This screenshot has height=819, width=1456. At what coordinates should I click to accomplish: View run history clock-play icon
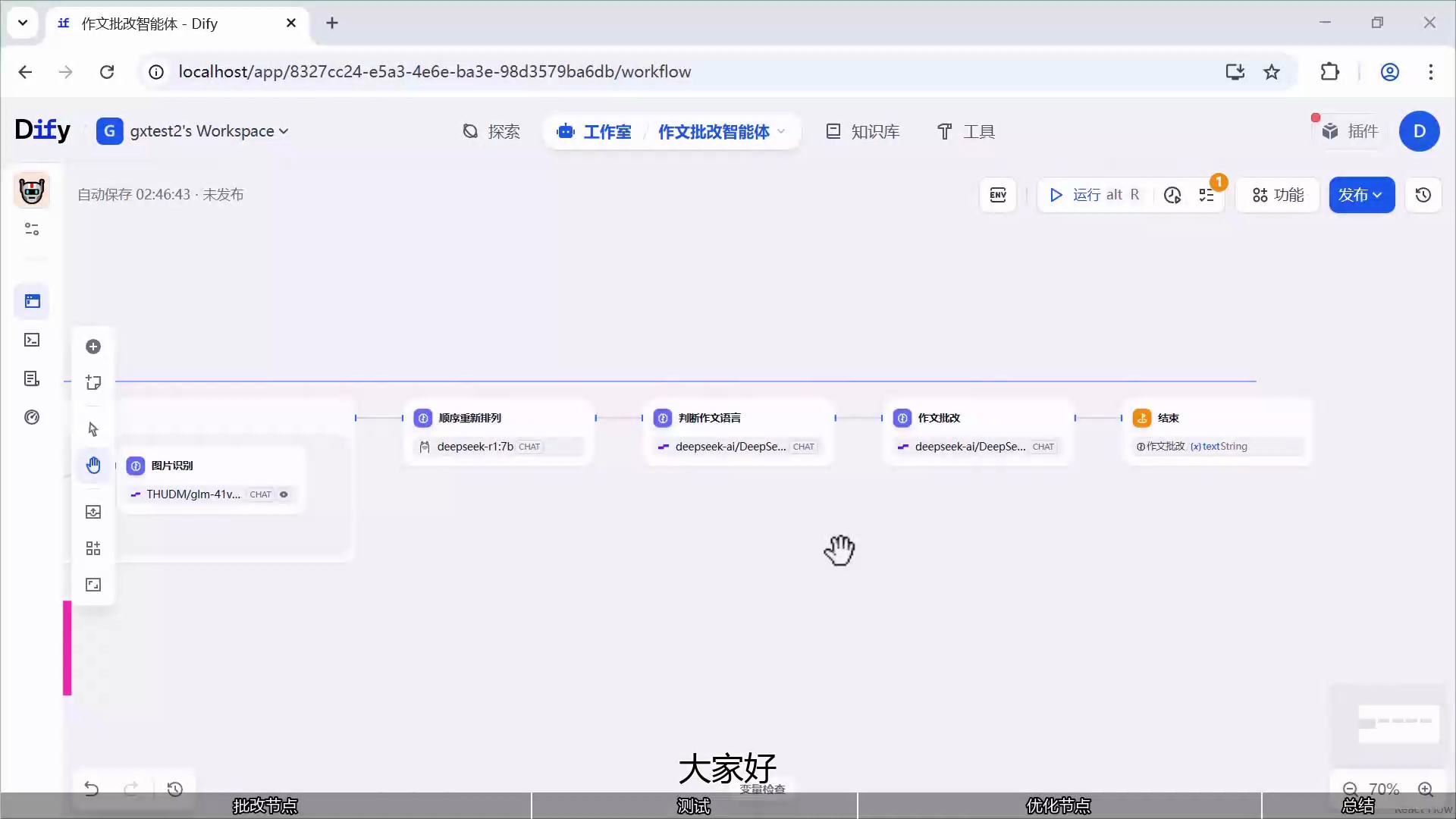click(x=1172, y=195)
